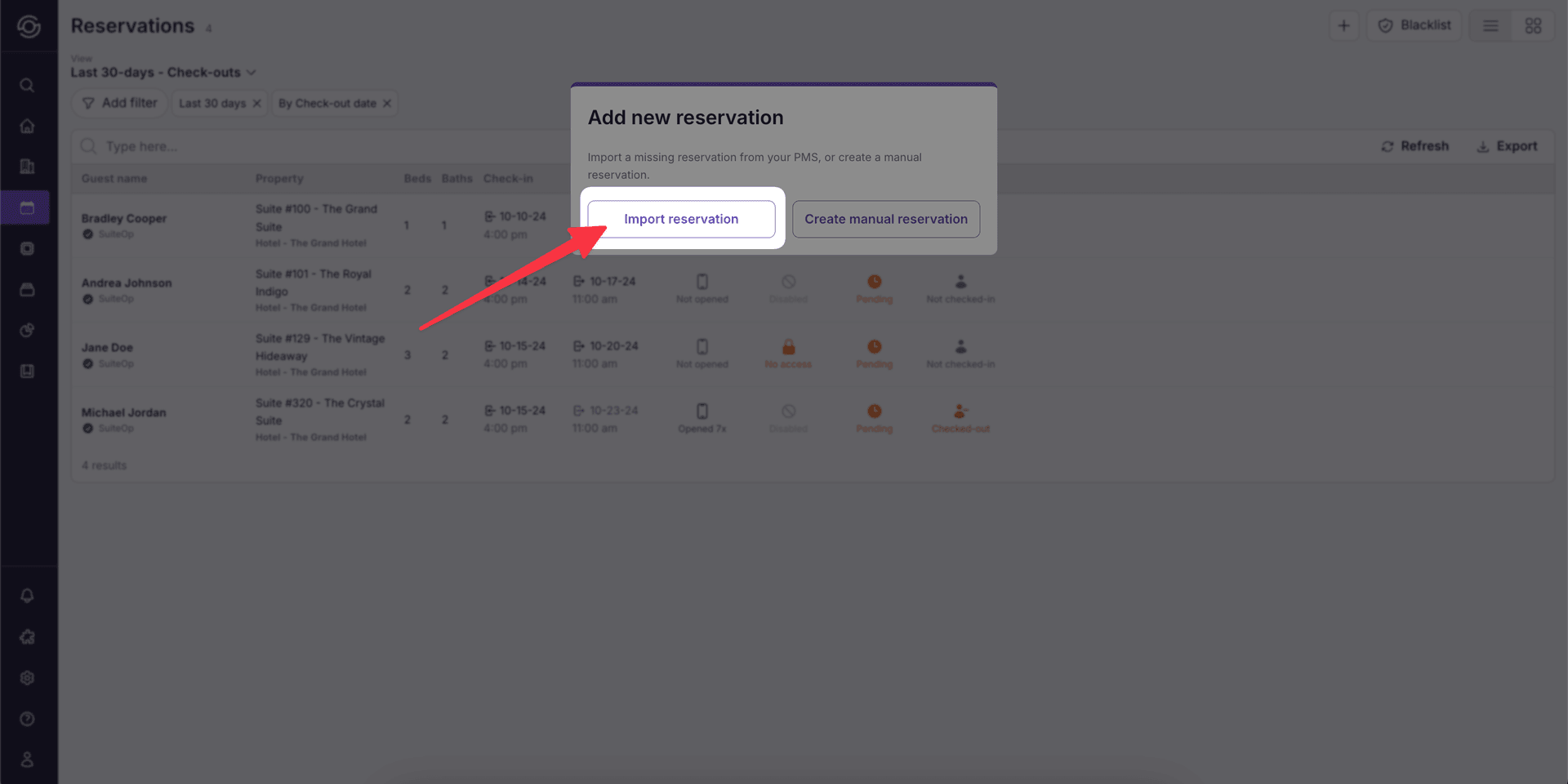Select the Reservations calendar icon in the sidebar

[28, 207]
